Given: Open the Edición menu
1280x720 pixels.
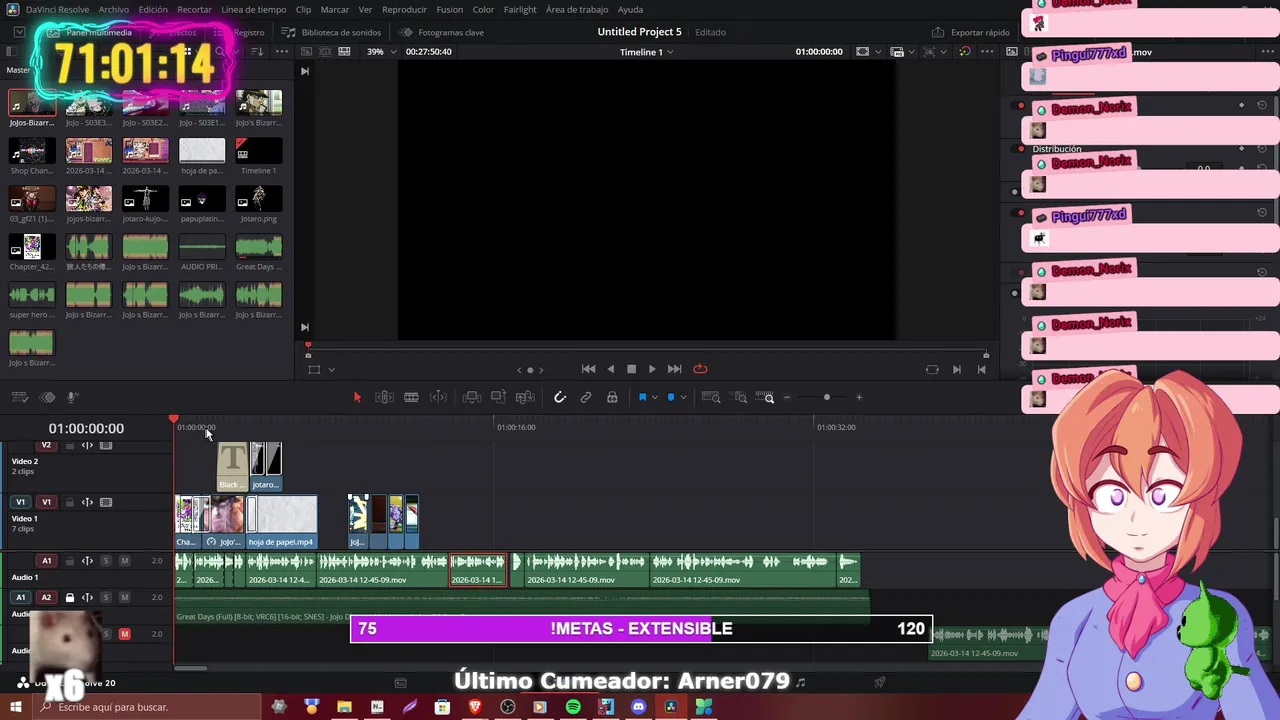Looking at the screenshot, I should (x=153, y=9).
